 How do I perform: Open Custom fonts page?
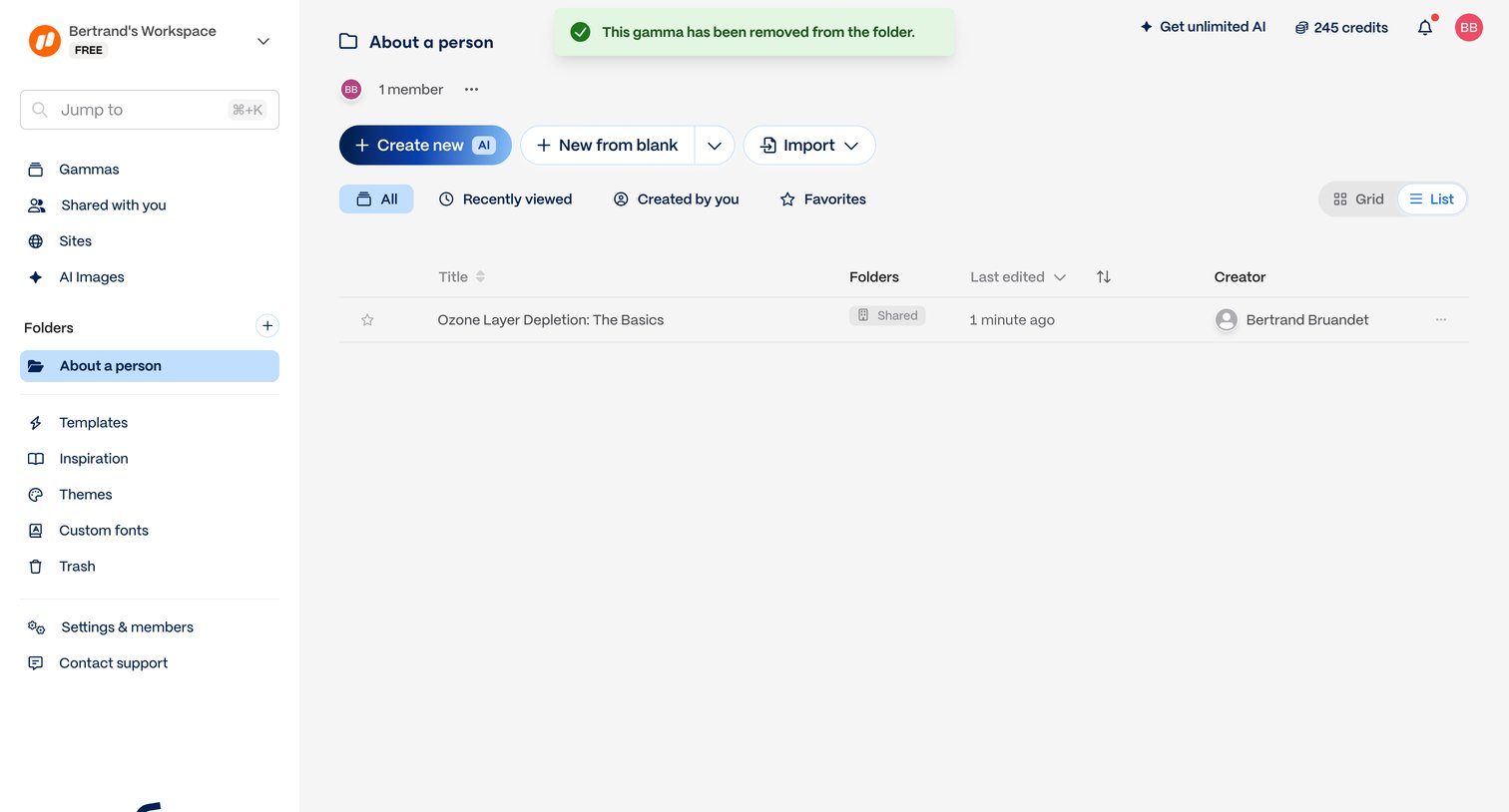click(x=104, y=531)
